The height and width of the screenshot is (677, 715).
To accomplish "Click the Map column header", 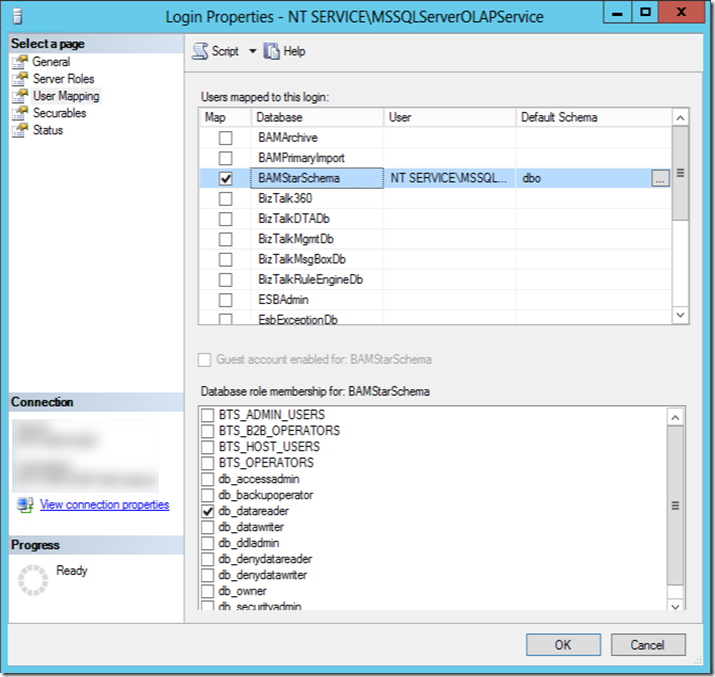I will coord(225,118).
